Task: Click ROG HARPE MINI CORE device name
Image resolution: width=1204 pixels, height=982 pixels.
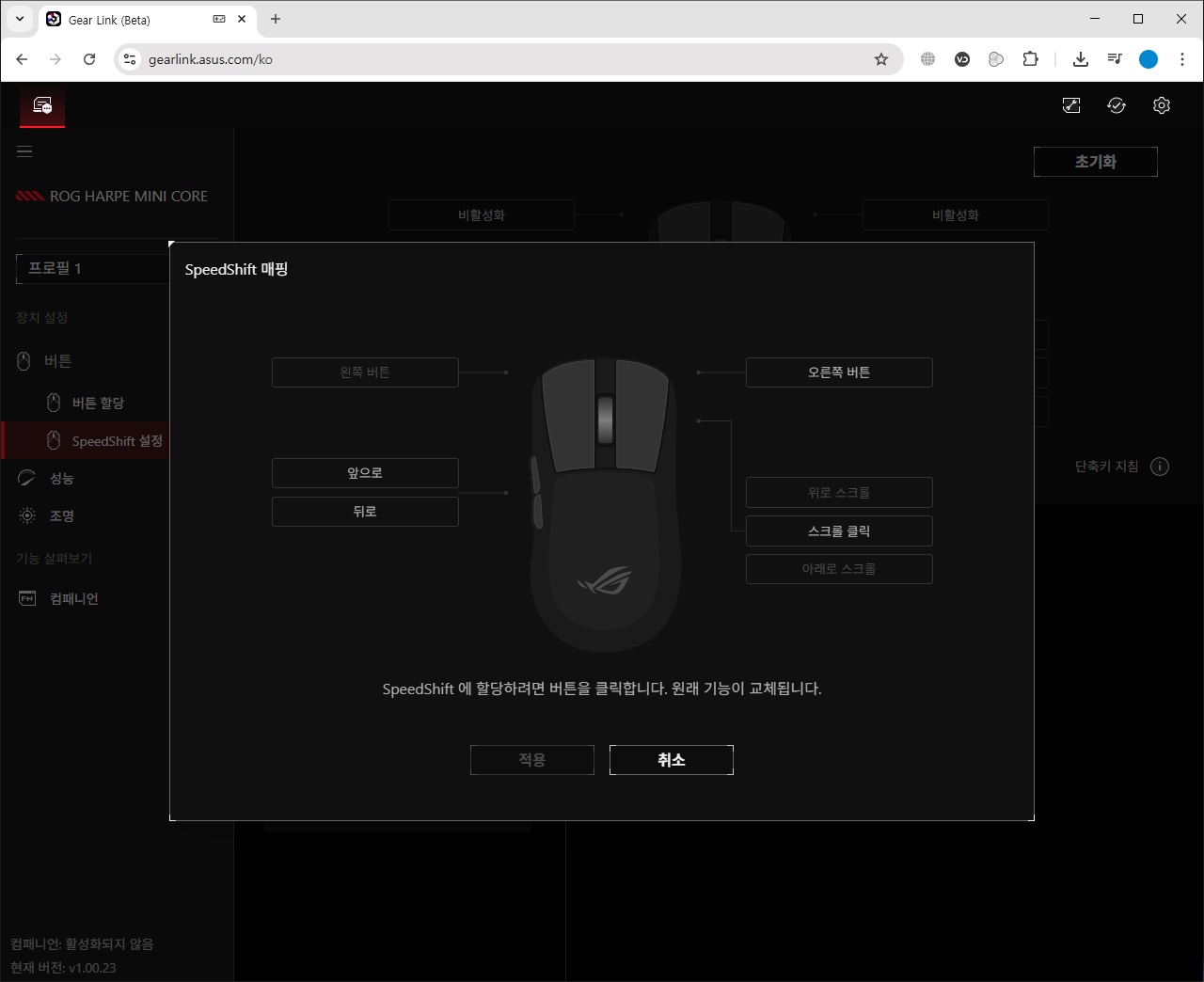Action: click(129, 196)
